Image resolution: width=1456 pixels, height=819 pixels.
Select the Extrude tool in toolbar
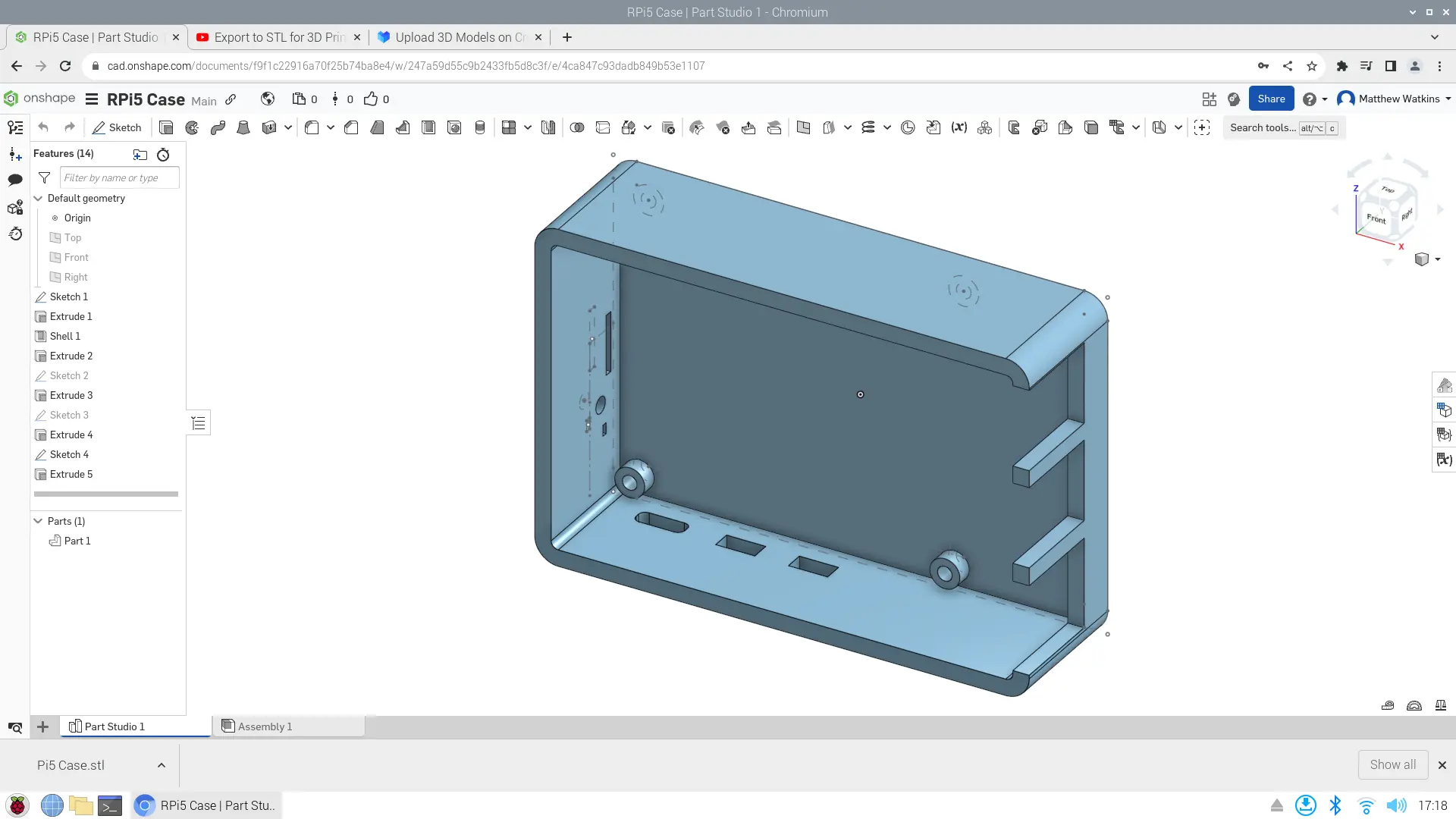pos(166,127)
